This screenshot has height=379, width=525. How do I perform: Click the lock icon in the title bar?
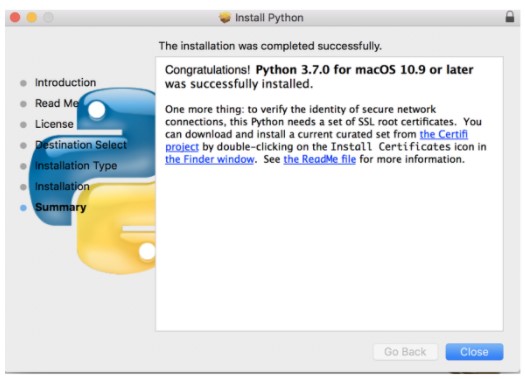pyautogui.click(x=510, y=16)
